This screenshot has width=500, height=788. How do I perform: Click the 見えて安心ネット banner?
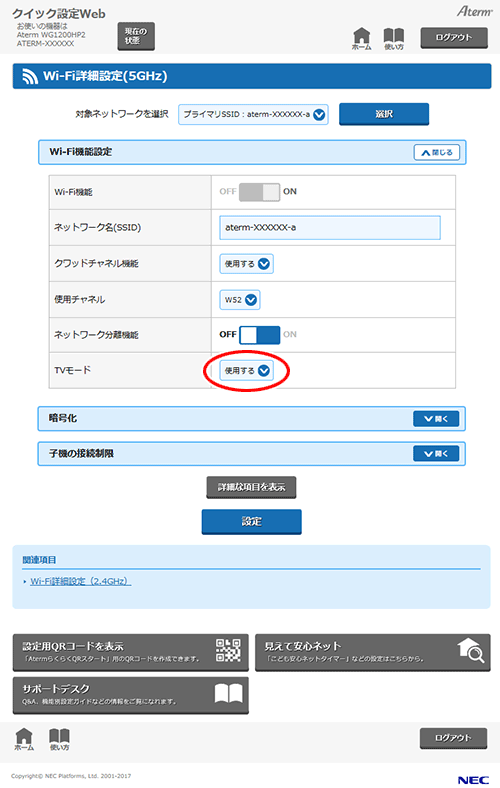(x=373, y=652)
